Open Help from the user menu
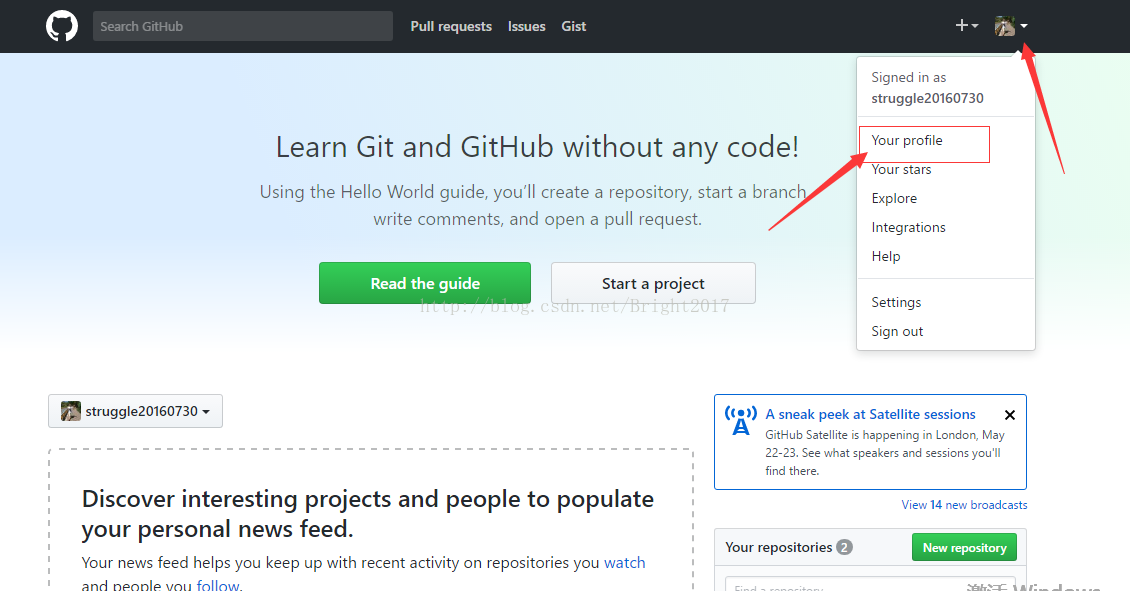The image size is (1130, 591). (x=886, y=256)
